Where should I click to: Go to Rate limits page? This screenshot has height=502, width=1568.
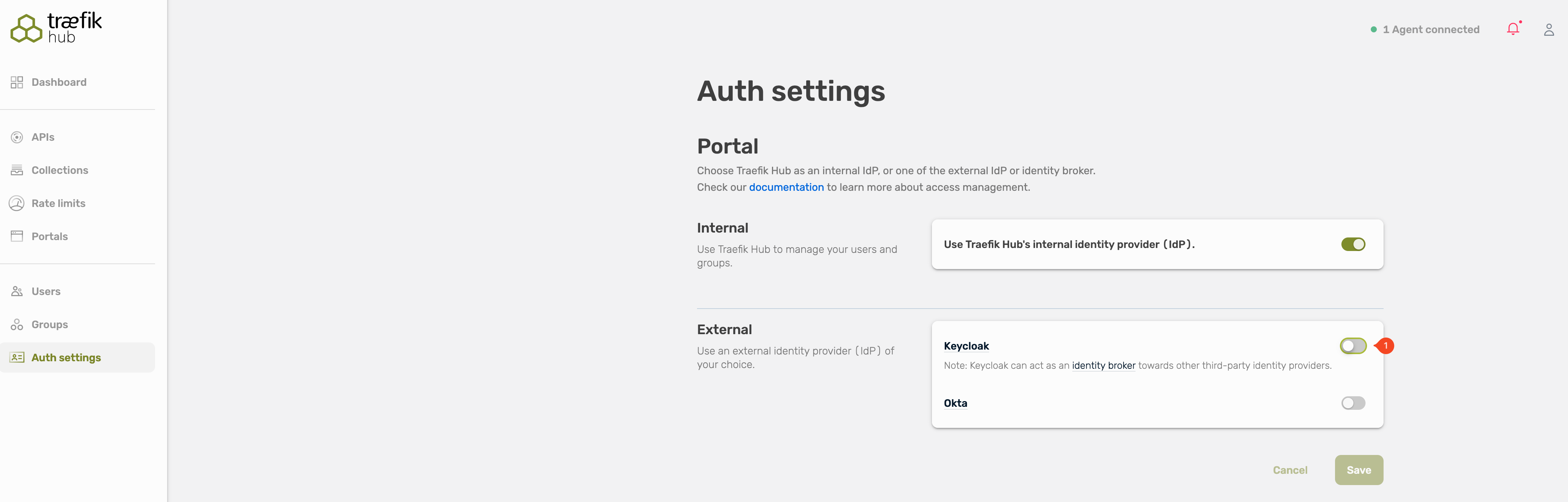coord(58,203)
